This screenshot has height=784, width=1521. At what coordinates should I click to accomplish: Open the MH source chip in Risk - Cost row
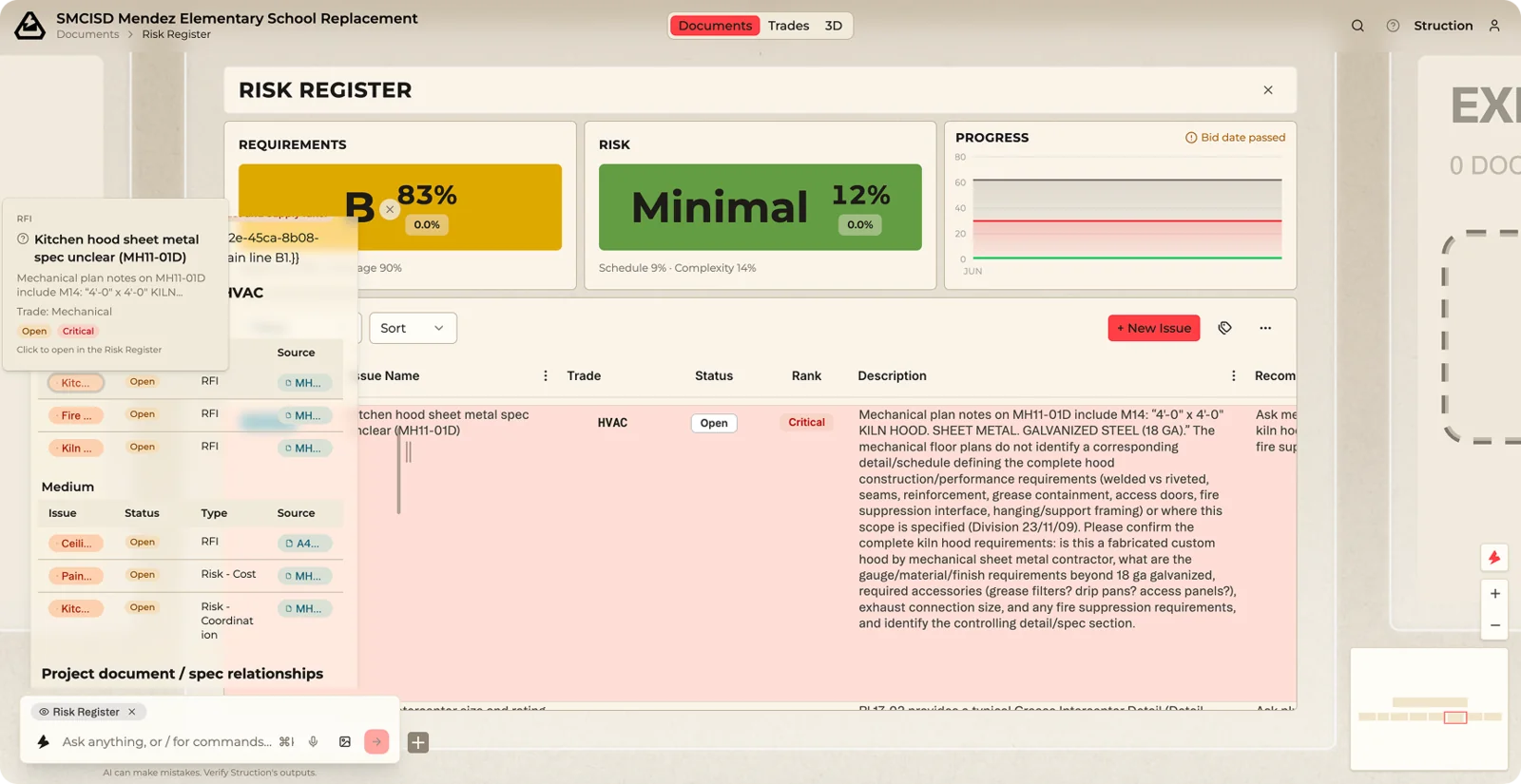304,576
